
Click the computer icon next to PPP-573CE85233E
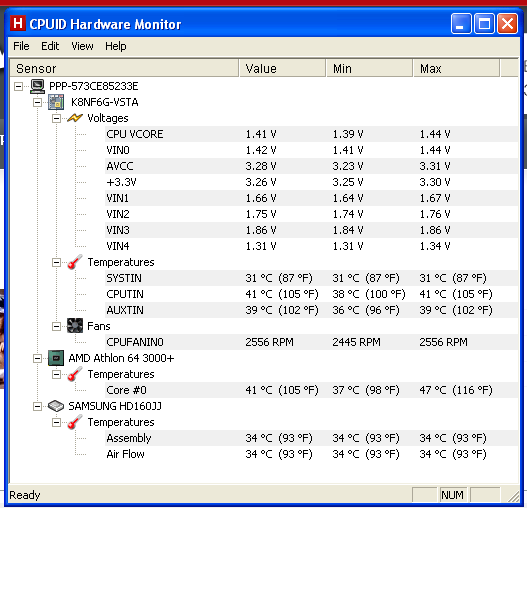[38, 86]
